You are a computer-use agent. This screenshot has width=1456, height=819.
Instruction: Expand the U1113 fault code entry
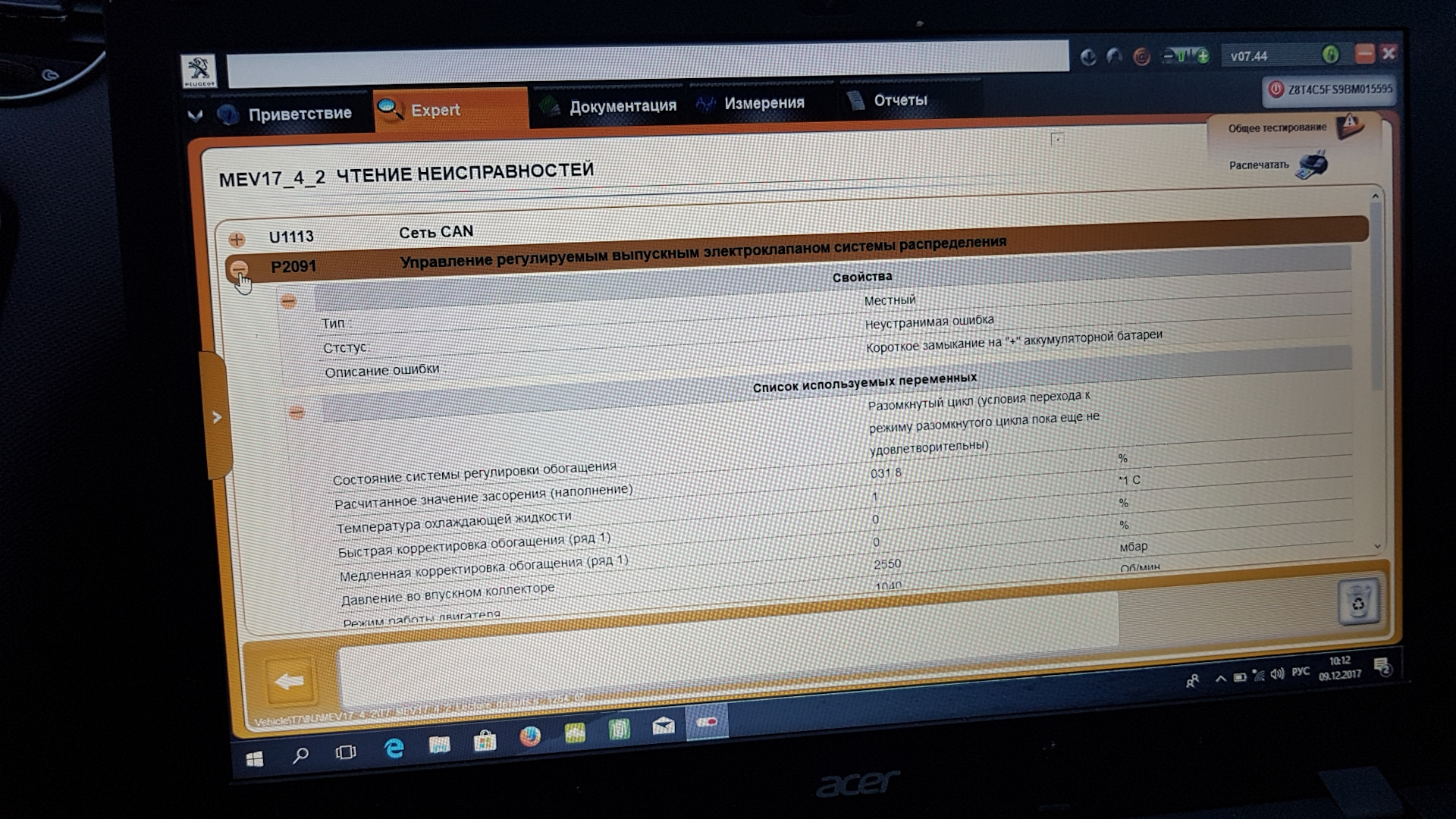point(237,240)
